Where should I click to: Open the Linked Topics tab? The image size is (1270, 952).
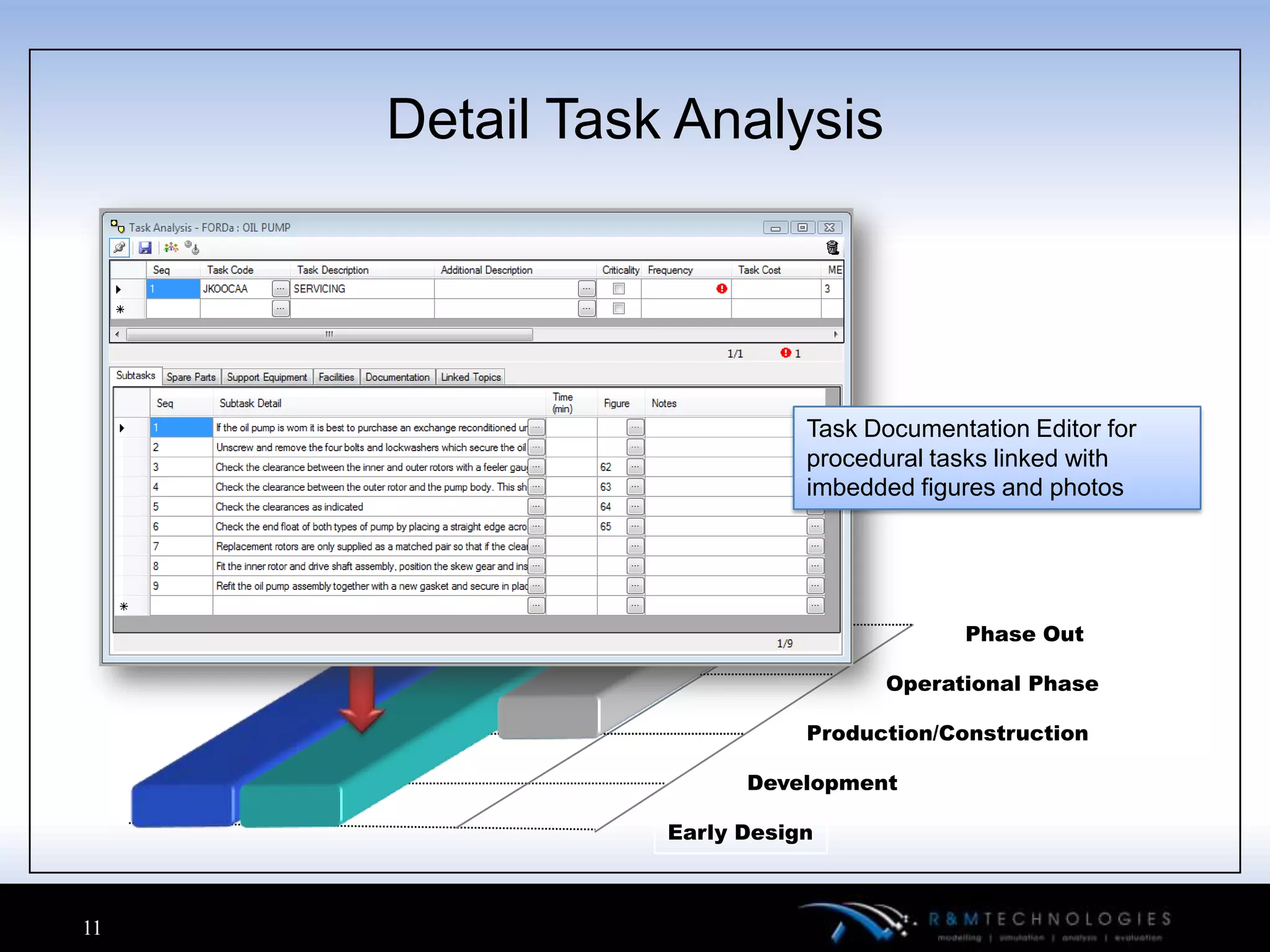click(x=471, y=377)
